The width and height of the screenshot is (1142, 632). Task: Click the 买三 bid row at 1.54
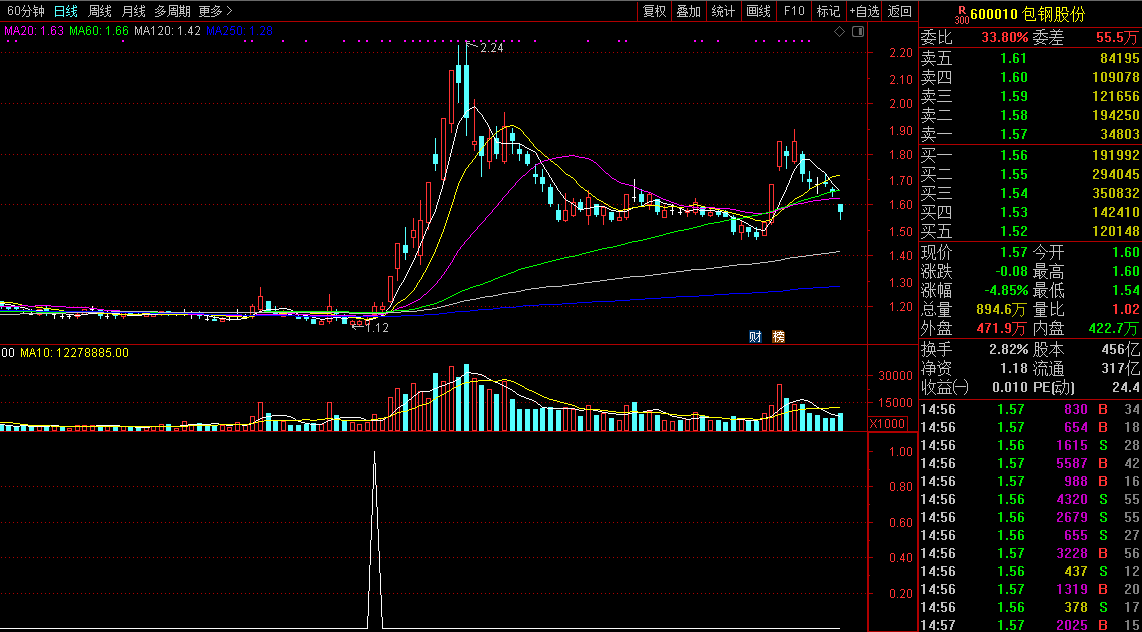(1030, 193)
